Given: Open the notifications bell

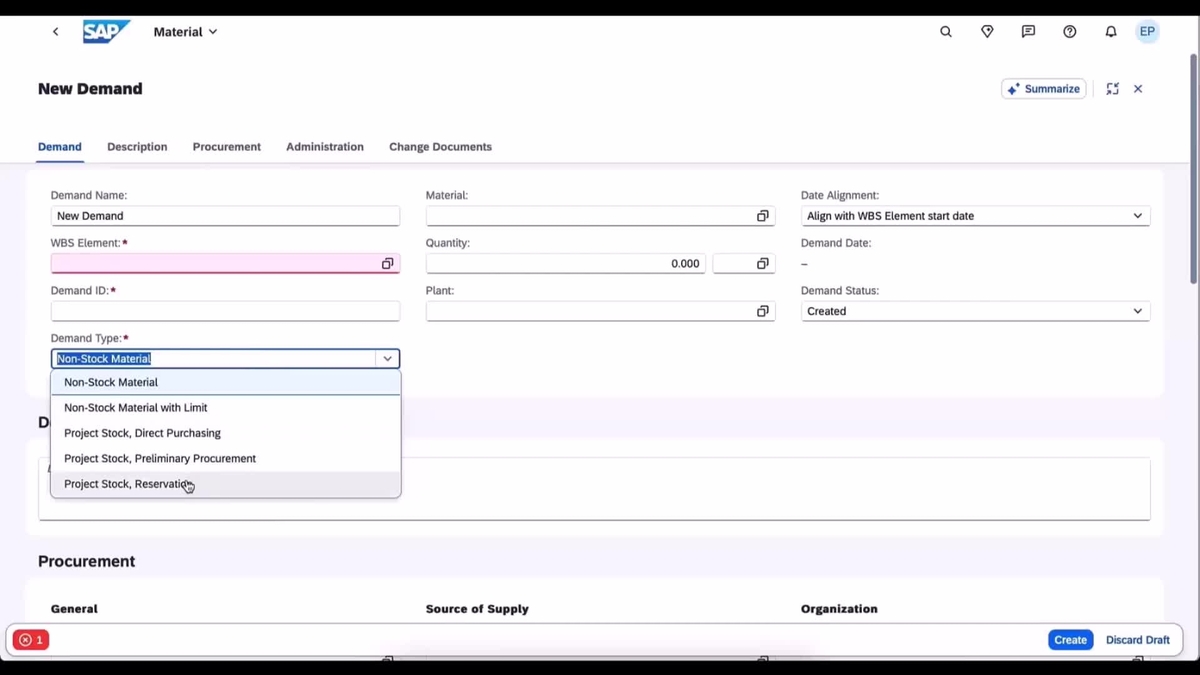Looking at the screenshot, I should (1110, 31).
